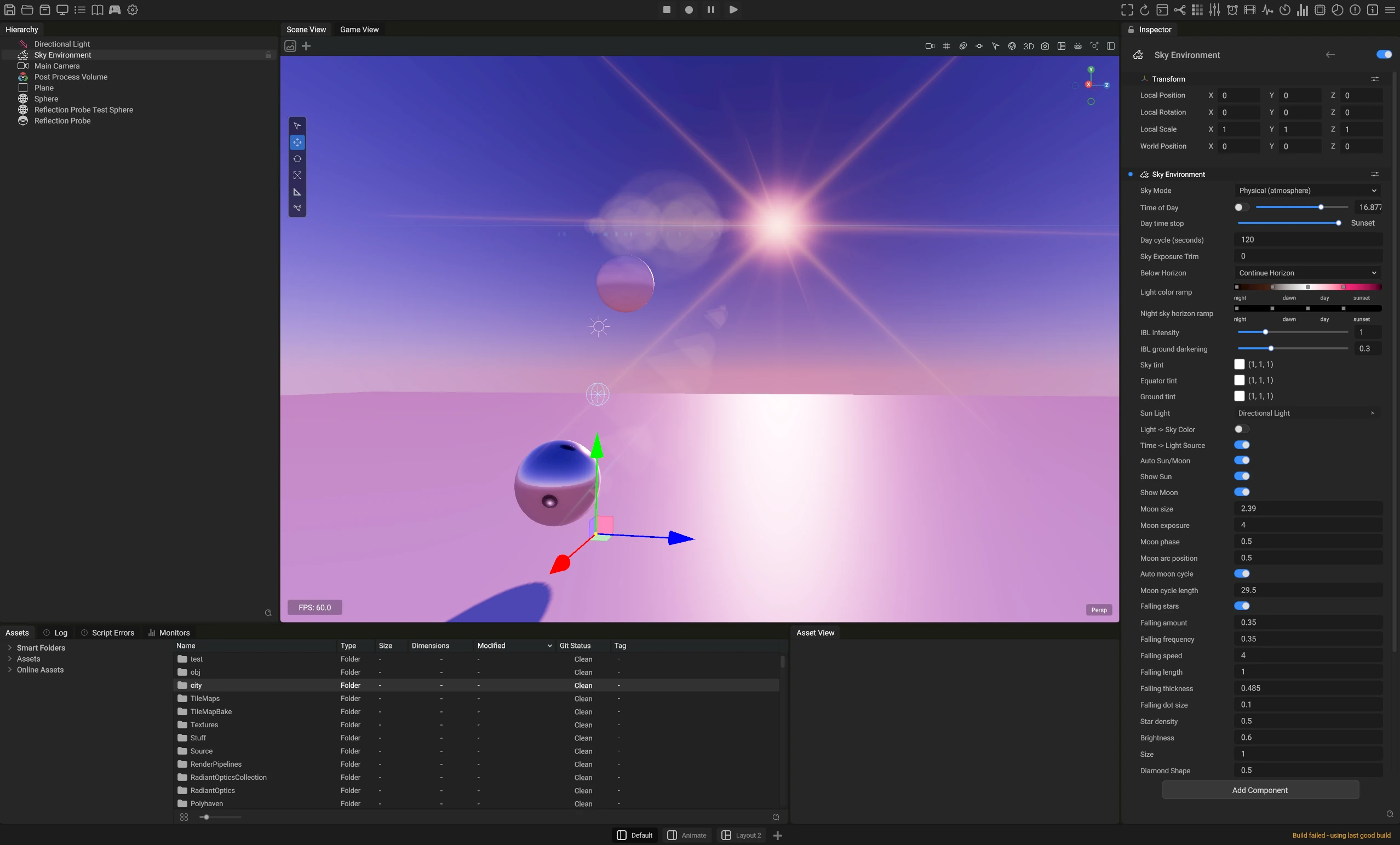Switch to Layout 2 tab
Viewport: 1400px width, 845px height.
(741, 835)
